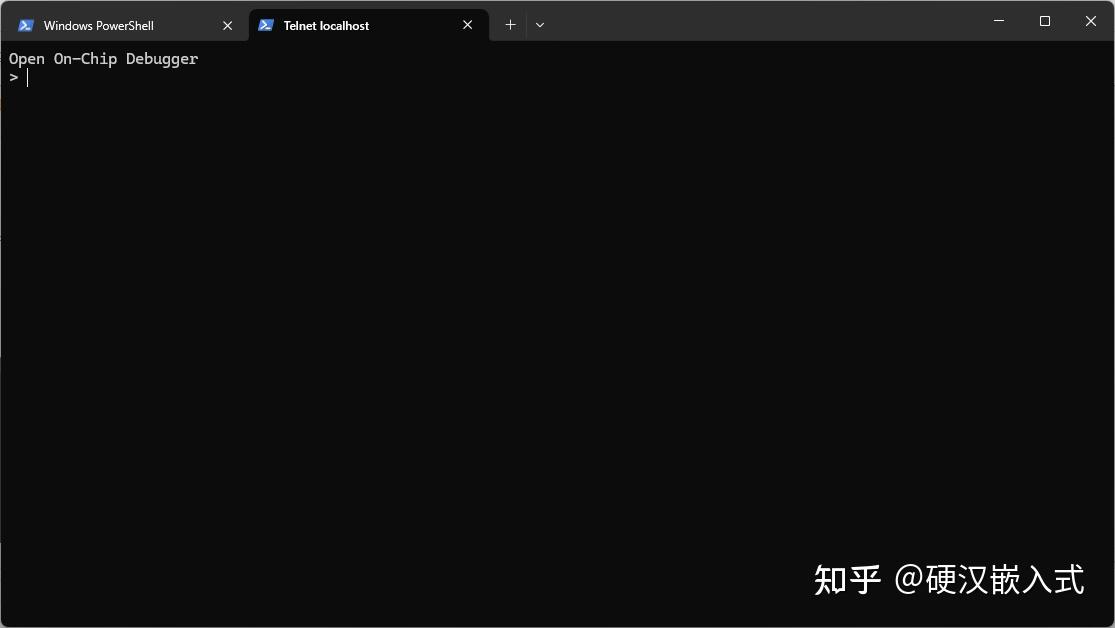
Task: Close the Telnet localhost tab
Action: coord(467,25)
